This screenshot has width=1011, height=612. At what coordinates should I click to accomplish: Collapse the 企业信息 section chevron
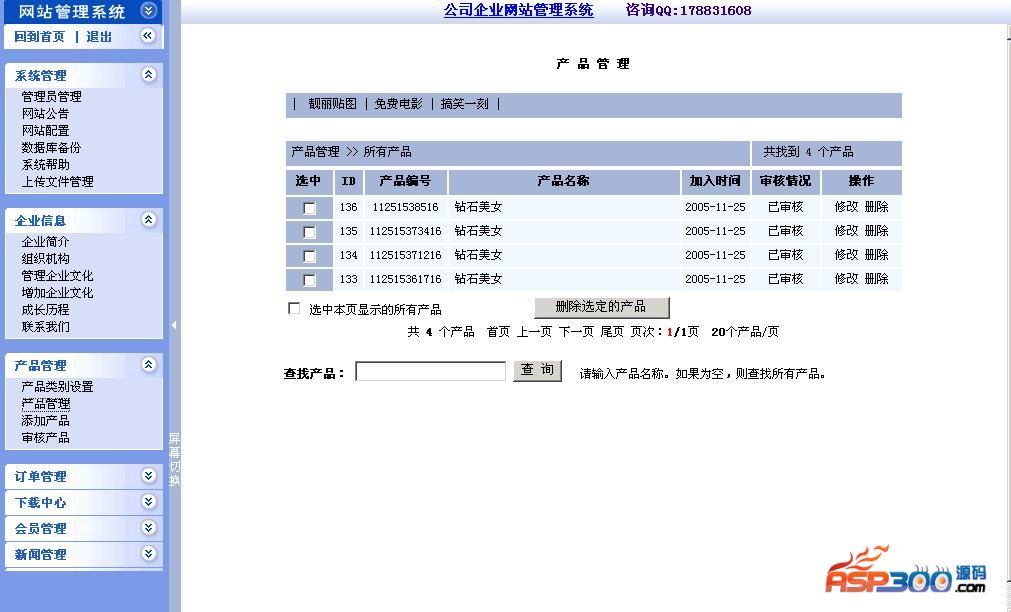(x=148, y=220)
